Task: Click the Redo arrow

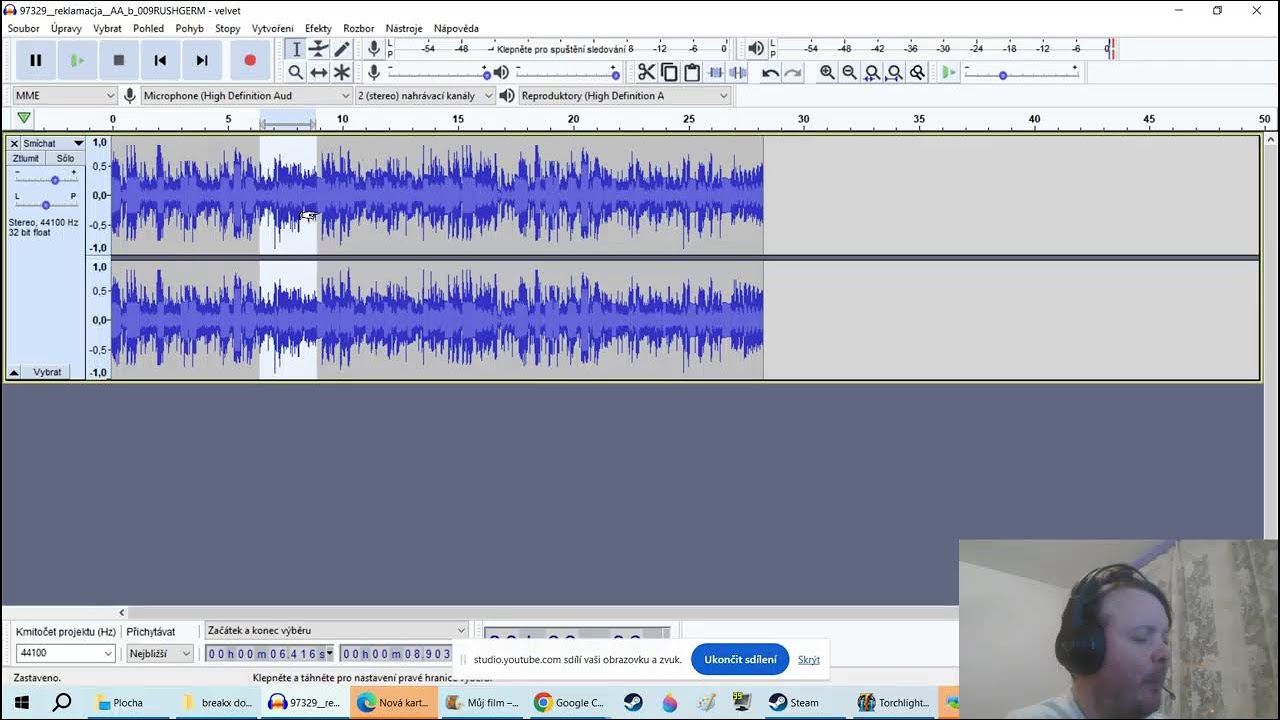Action: (793, 72)
